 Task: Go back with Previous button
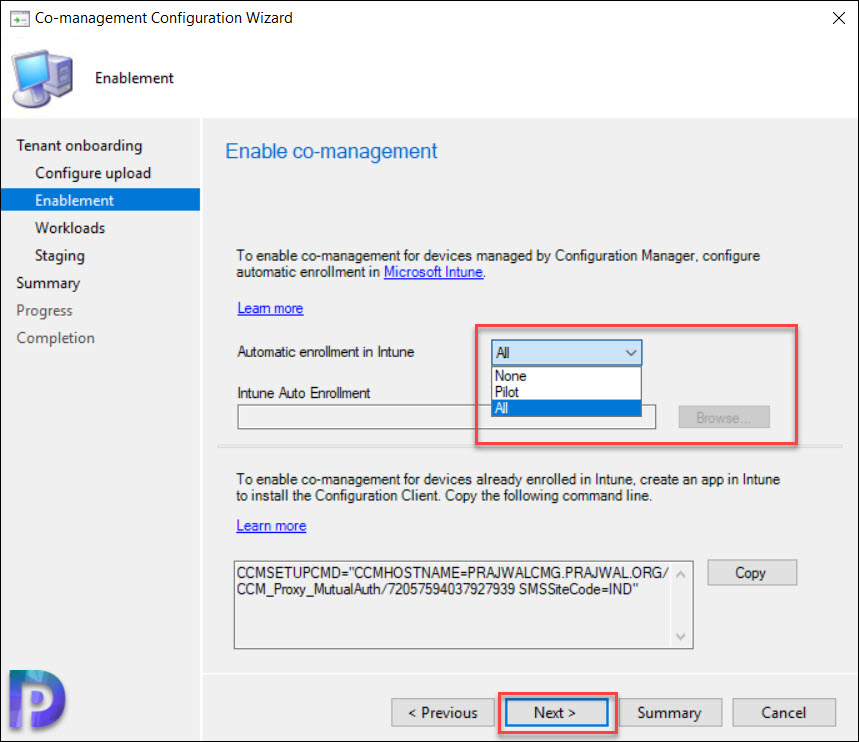tap(443, 712)
